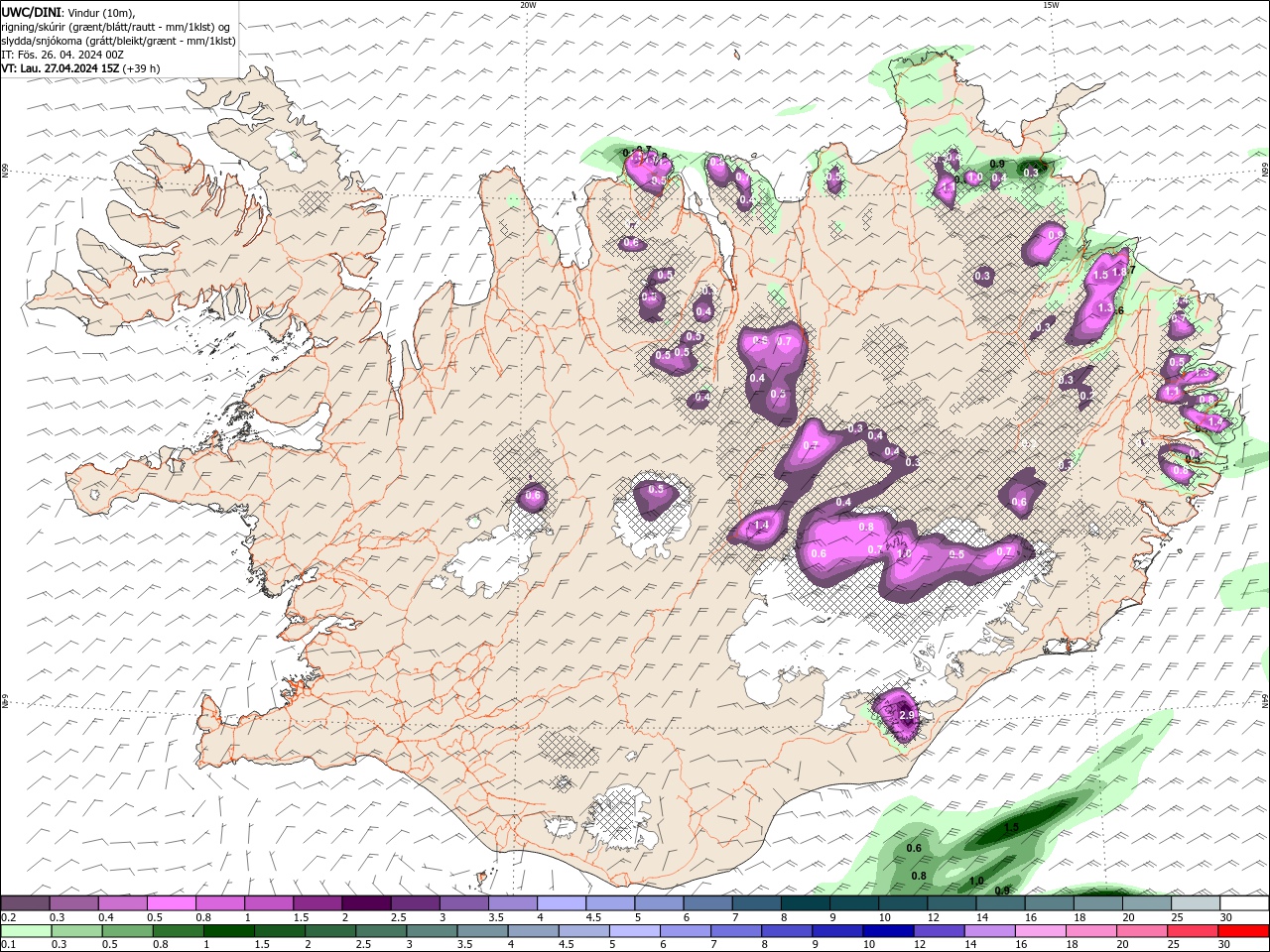This screenshot has width=1270, height=952.
Task: Click upper legend swatch starting at 0.2
Action: [x=26, y=903]
